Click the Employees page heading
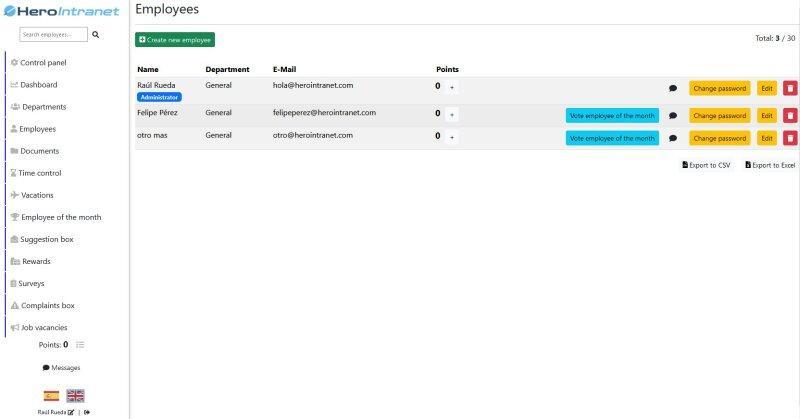This screenshot has height=419, width=800. click(167, 9)
